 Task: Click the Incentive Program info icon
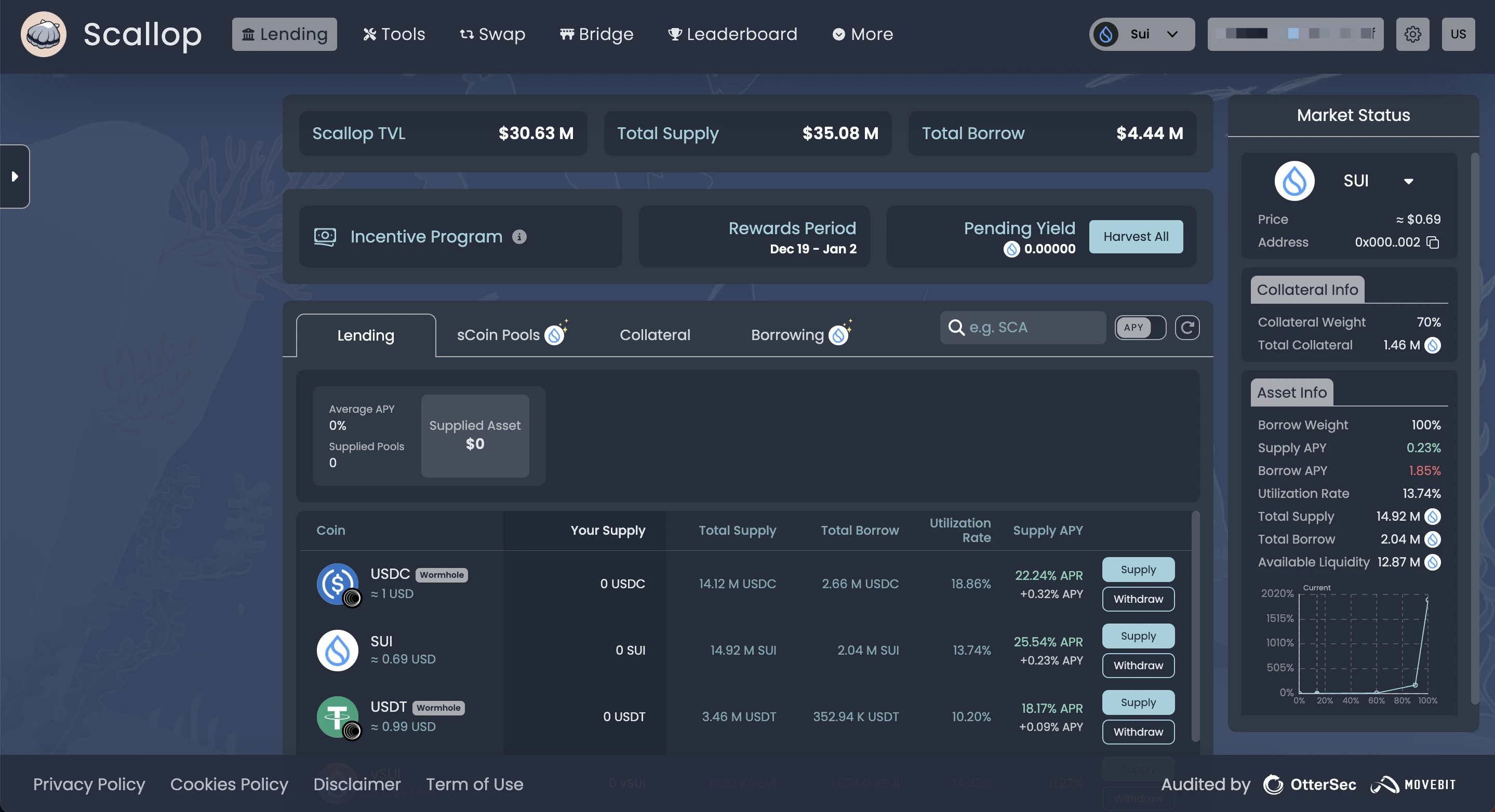point(519,237)
